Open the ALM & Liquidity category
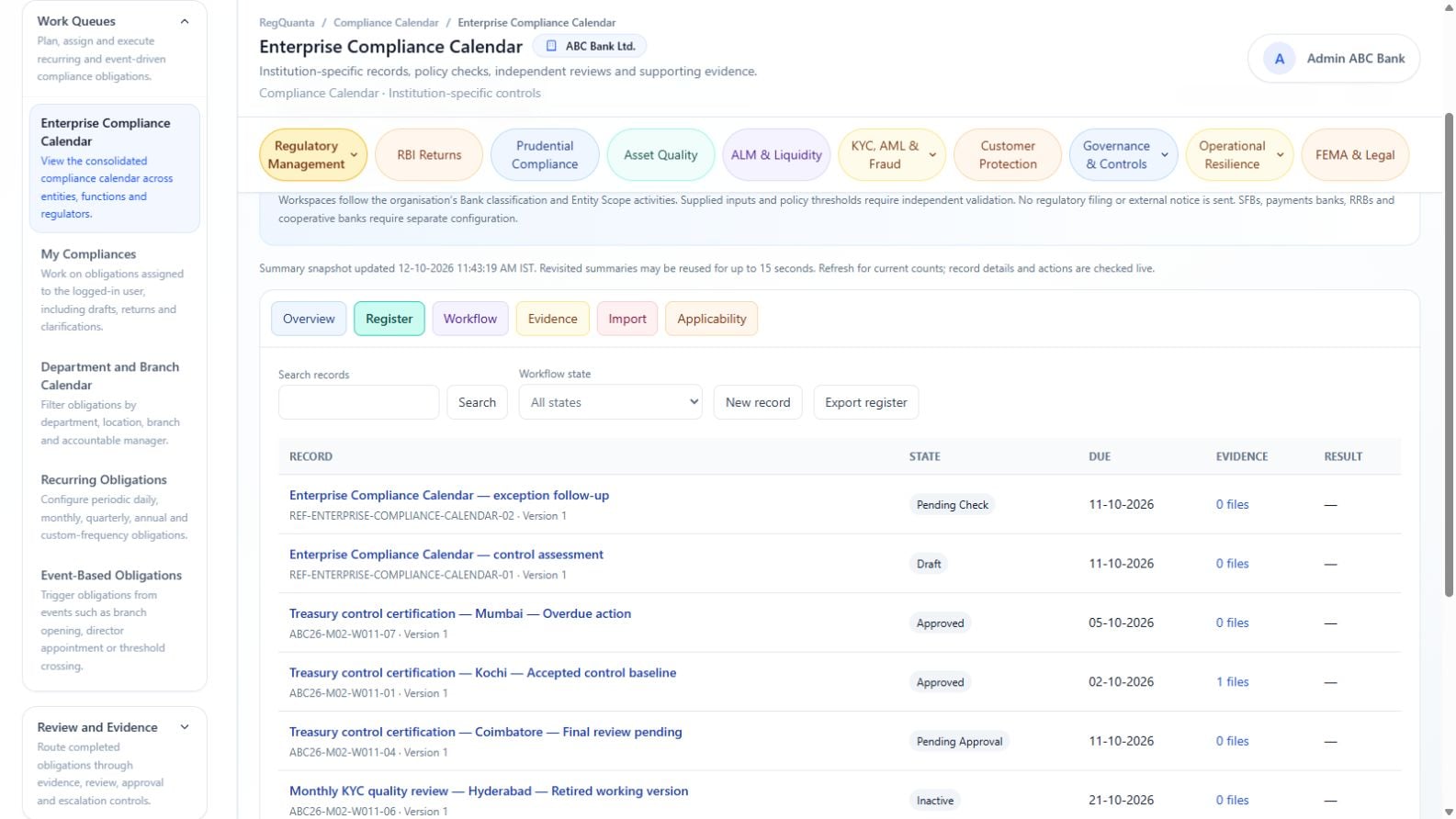 coord(776,155)
